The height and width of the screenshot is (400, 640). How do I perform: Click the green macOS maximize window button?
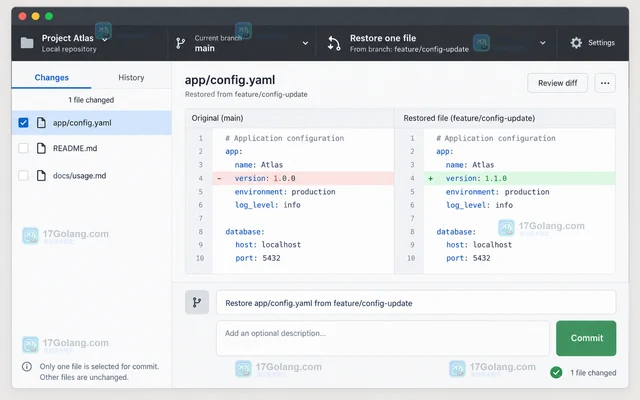(49, 16)
